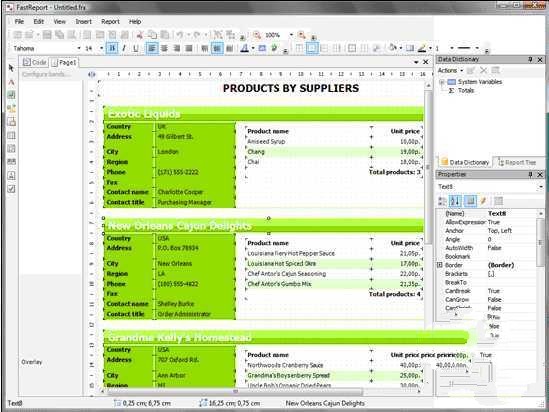Open the Report menu

pyautogui.click(x=110, y=21)
